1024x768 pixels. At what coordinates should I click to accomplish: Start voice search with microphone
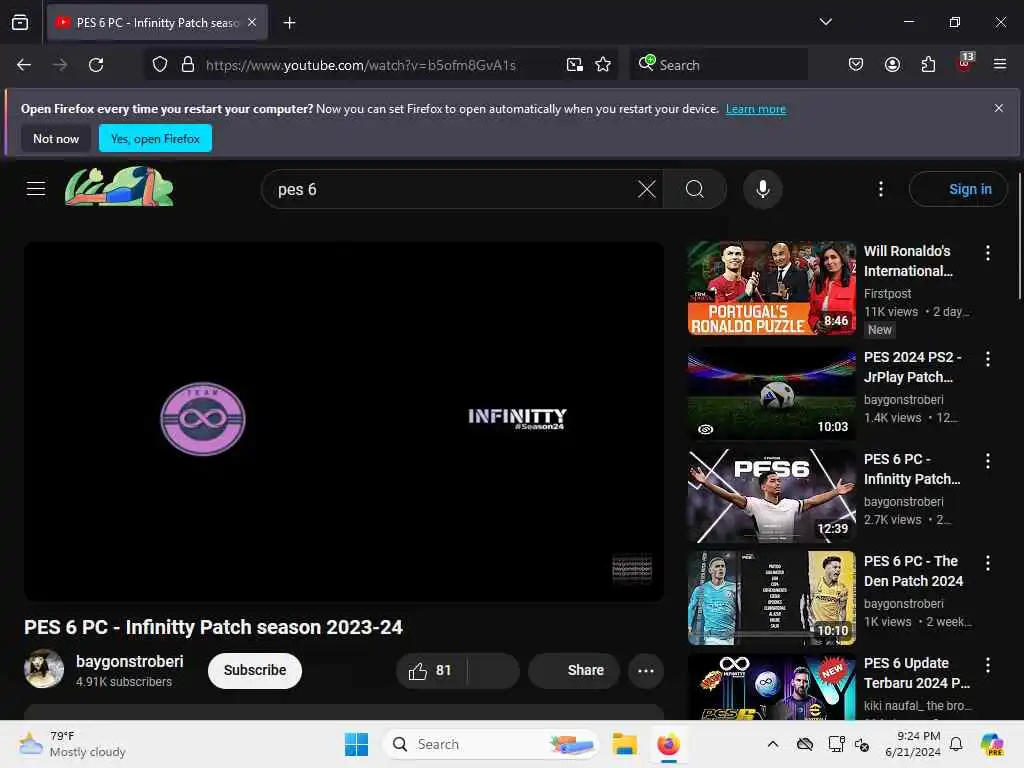pos(762,189)
